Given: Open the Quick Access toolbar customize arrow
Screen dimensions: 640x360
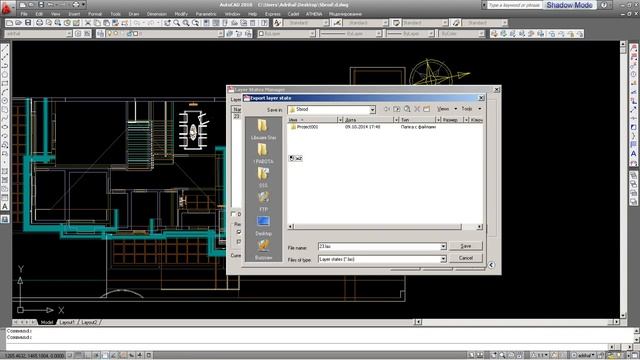Looking at the screenshot, I should (x=84, y=5).
